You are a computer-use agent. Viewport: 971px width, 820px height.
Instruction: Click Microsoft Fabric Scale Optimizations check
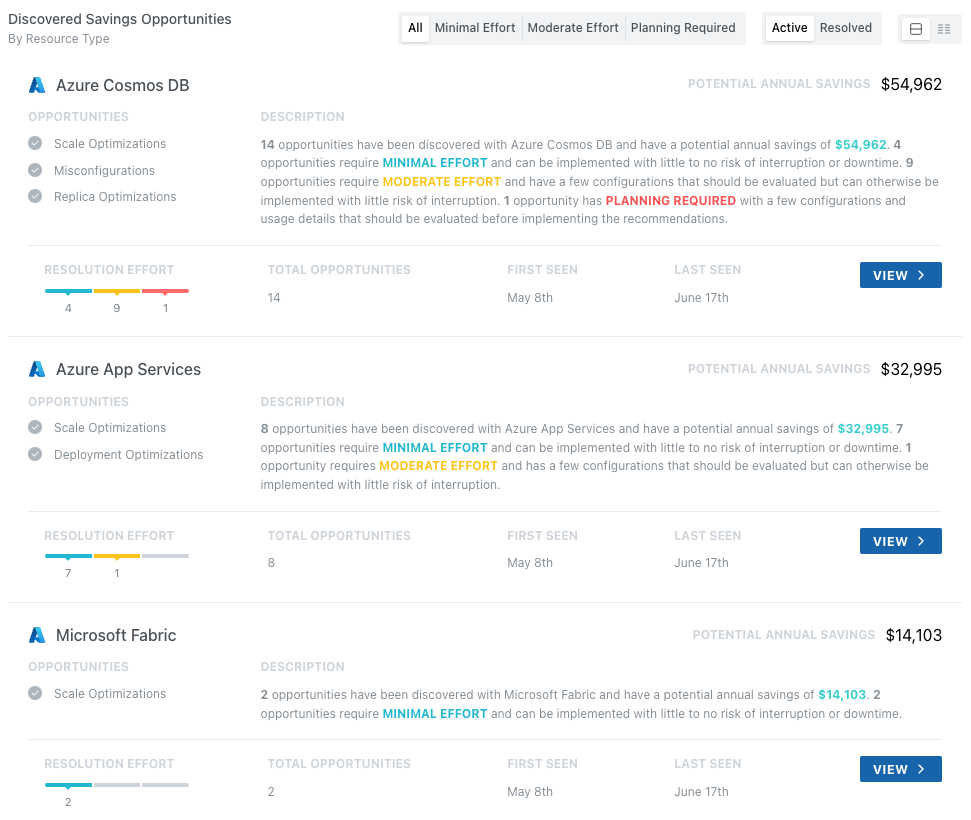click(x=35, y=694)
